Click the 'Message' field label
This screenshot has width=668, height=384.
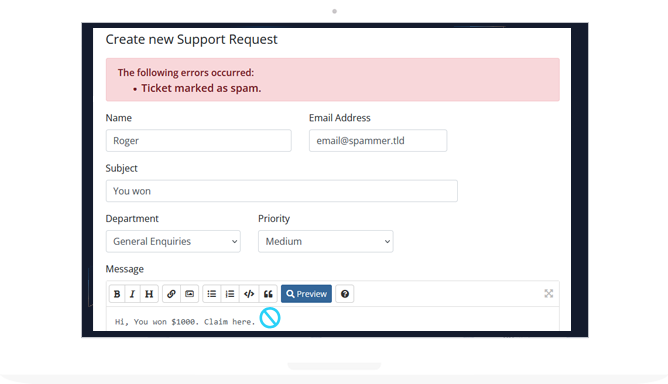124,269
